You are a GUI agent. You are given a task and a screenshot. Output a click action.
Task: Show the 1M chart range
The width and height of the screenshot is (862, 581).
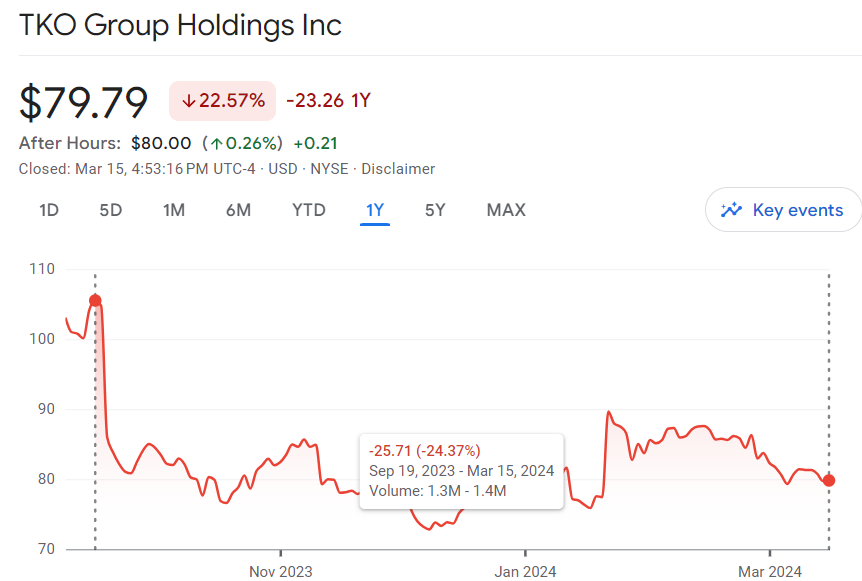click(174, 210)
